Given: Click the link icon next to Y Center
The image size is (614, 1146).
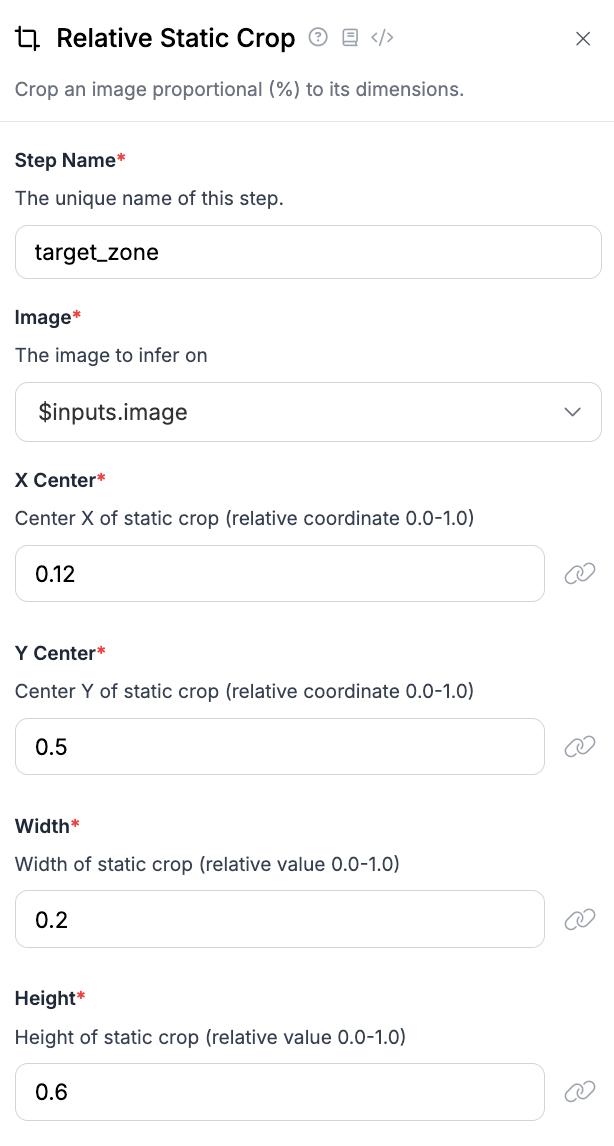Looking at the screenshot, I should (x=580, y=746).
